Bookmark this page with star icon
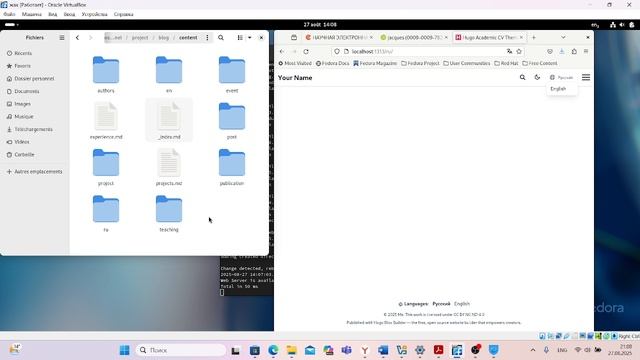This screenshot has width=640, height=360. tap(519, 51)
